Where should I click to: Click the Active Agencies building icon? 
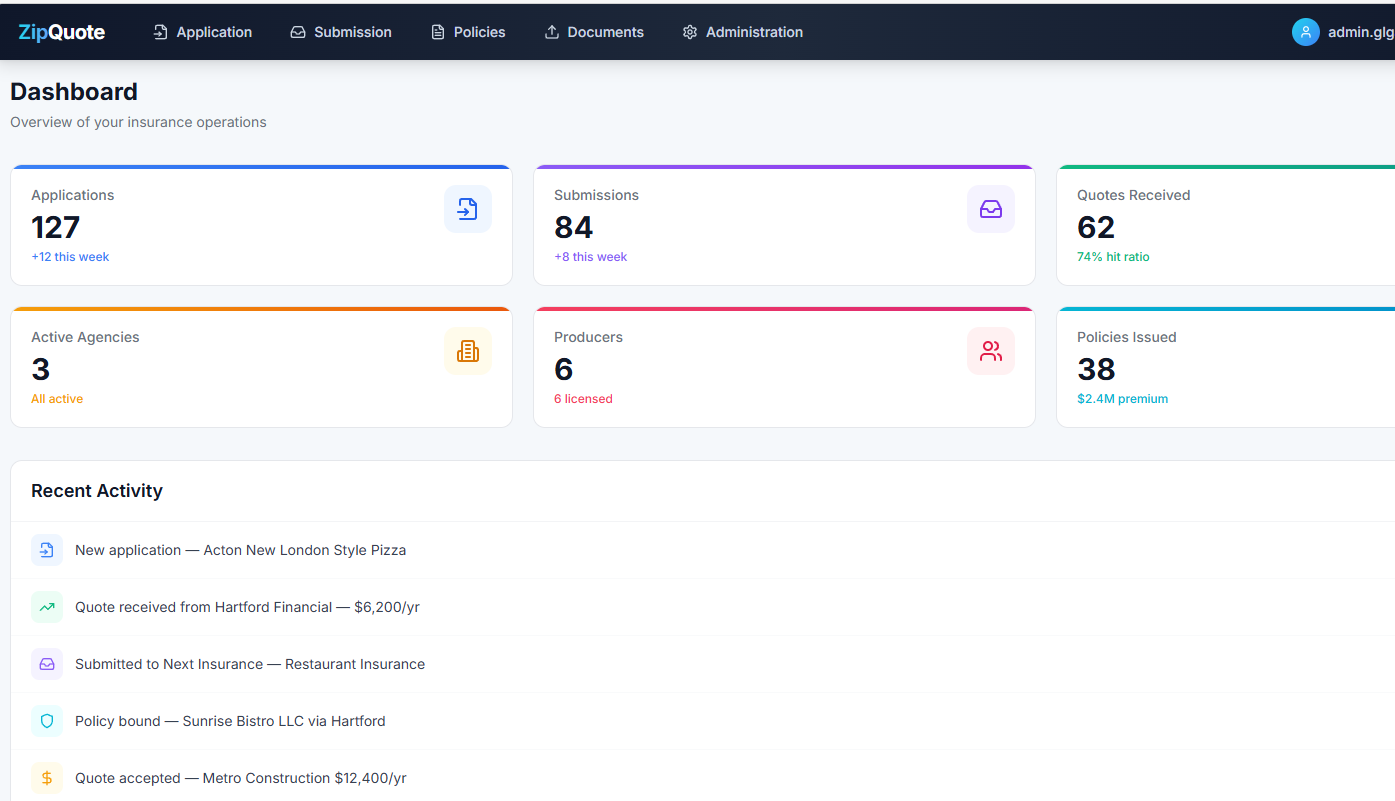click(x=468, y=351)
